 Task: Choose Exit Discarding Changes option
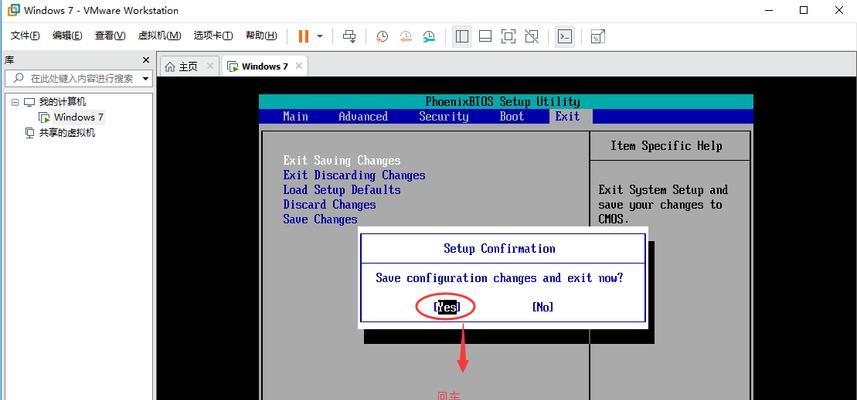pyautogui.click(x=354, y=175)
